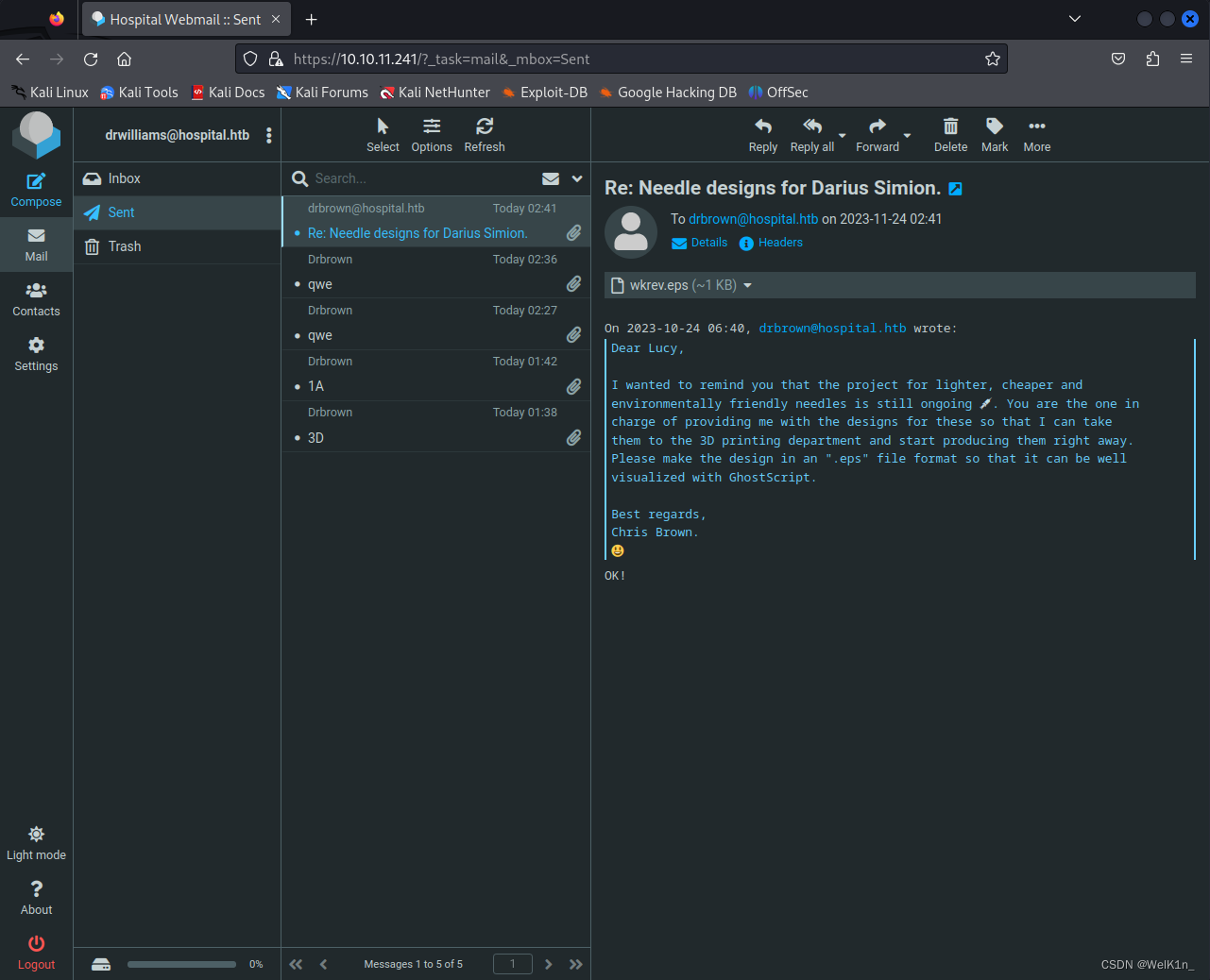Go to first page of messages
Image resolution: width=1210 pixels, height=980 pixels.
tap(296, 964)
